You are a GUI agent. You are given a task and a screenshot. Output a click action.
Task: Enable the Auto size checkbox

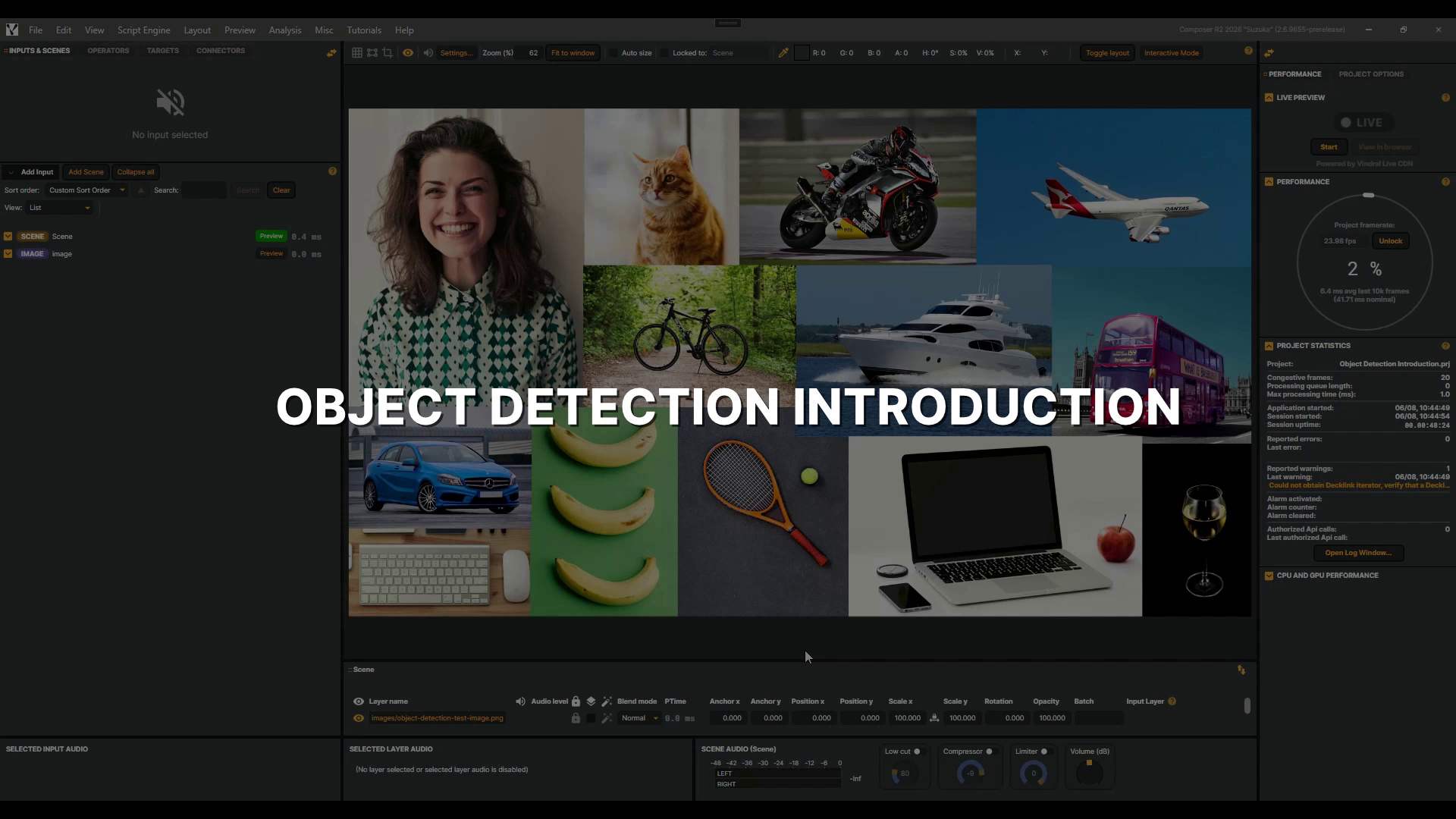point(613,53)
